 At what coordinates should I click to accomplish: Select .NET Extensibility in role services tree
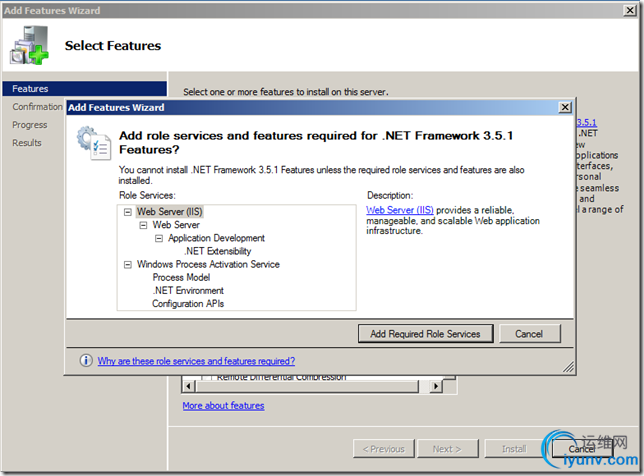point(217,251)
